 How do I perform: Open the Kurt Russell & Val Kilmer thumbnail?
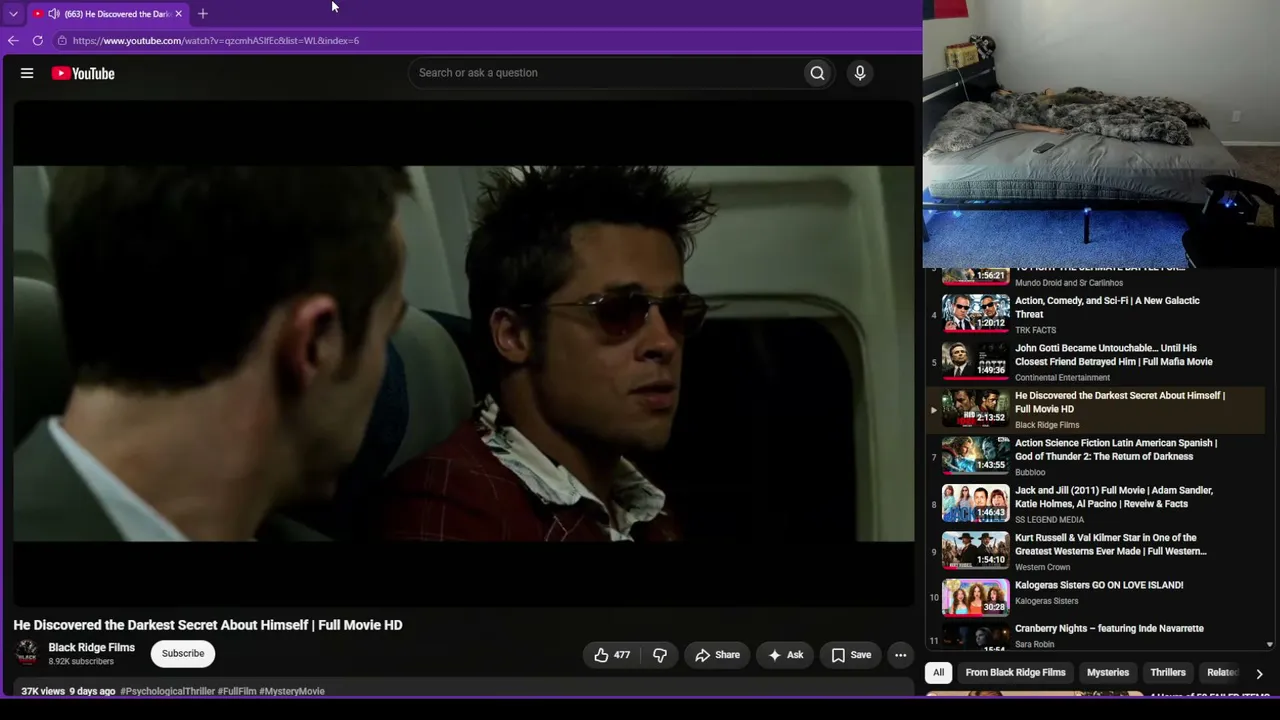pyautogui.click(x=976, y=551)
